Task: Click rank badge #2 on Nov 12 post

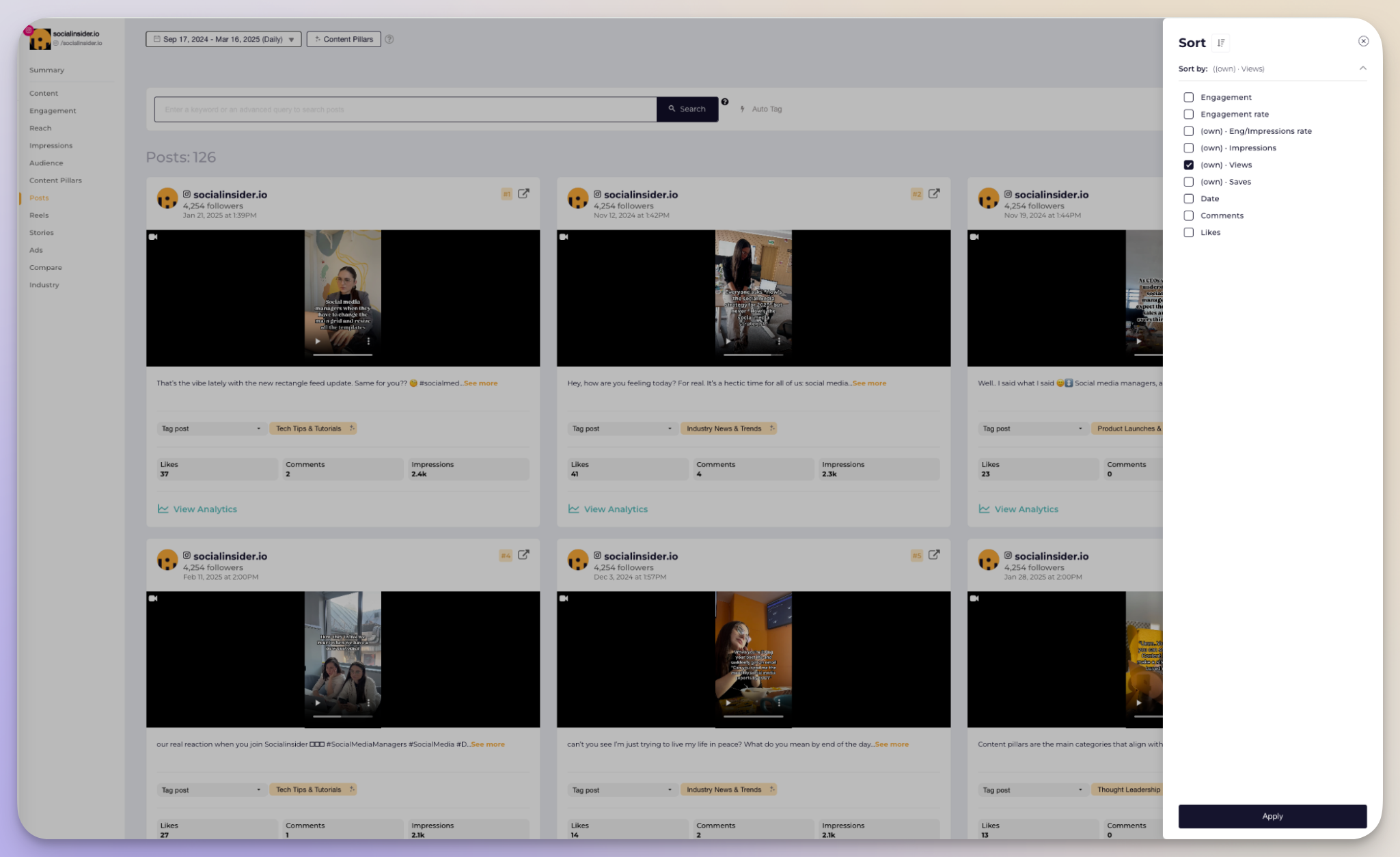Action: (917, 194)
